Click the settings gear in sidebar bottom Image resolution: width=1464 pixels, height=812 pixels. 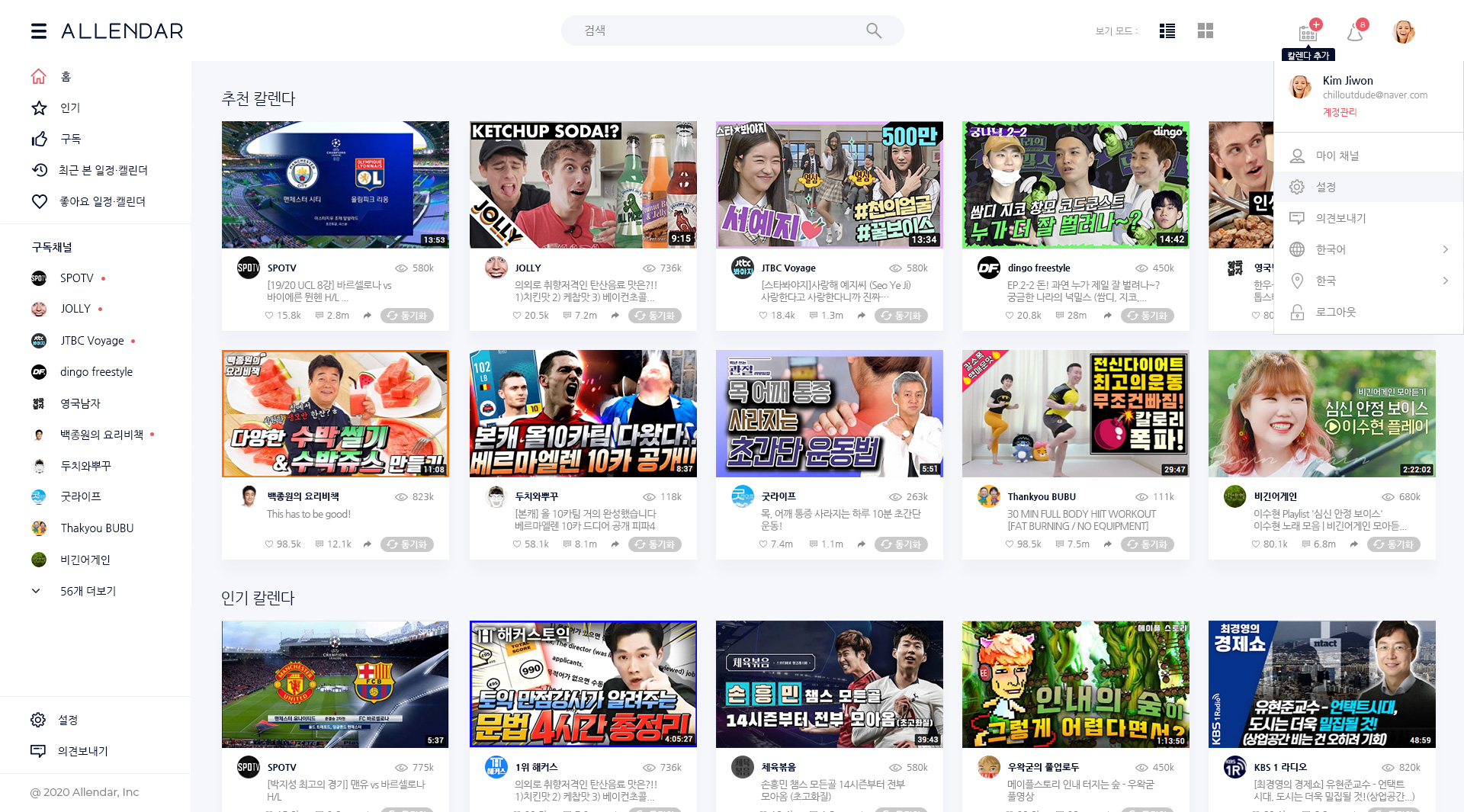click(37, 720)
